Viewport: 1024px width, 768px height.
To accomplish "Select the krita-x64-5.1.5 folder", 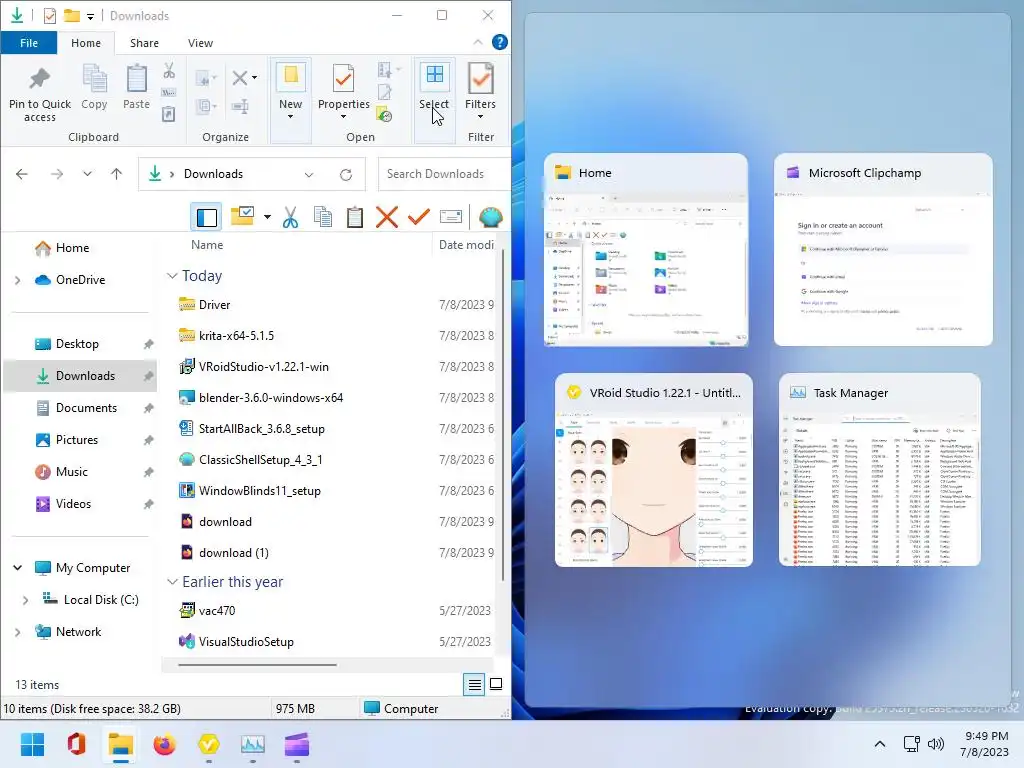I will [236, 336].
